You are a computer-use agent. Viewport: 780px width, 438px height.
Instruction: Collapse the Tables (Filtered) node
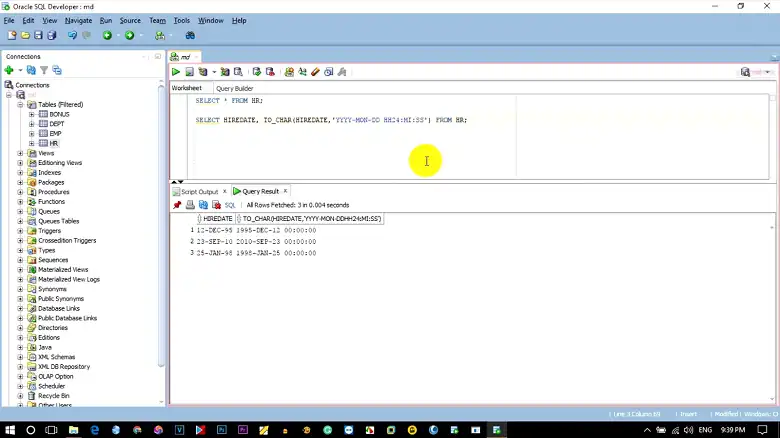pos(20,105)
